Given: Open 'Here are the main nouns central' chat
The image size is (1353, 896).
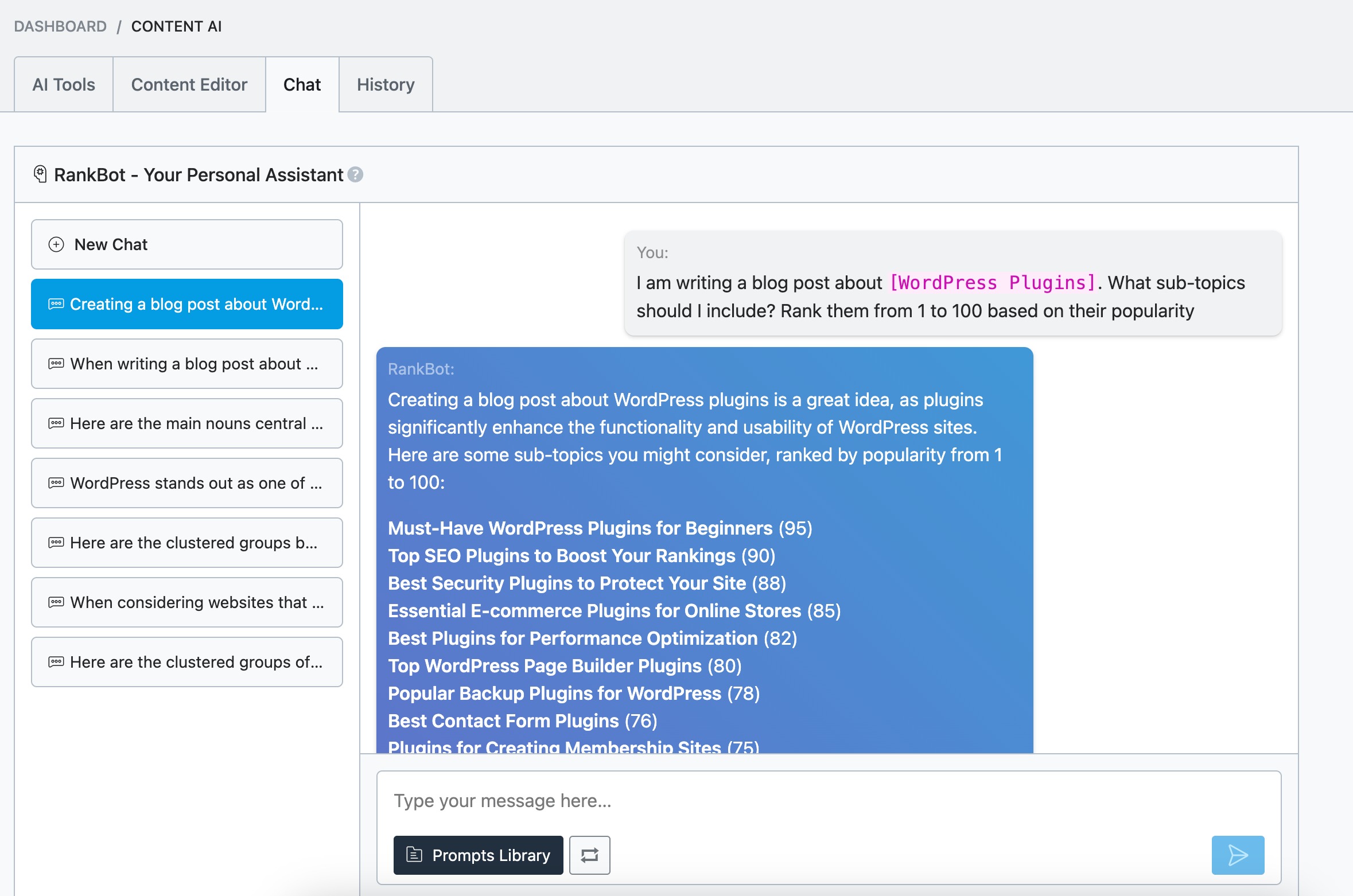Looking at the screenshot, I should (187, 423).
